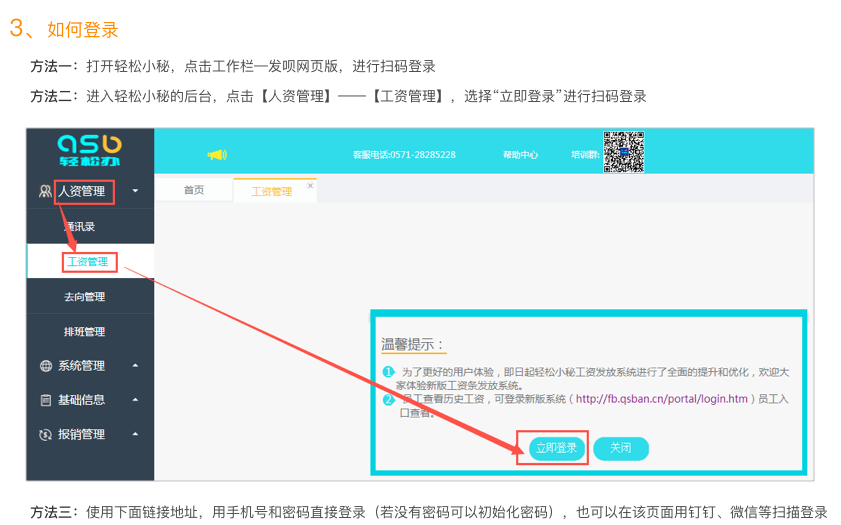Open 人资管理 in the sidebar
841x525 pixels.
(x=82, y=191)
